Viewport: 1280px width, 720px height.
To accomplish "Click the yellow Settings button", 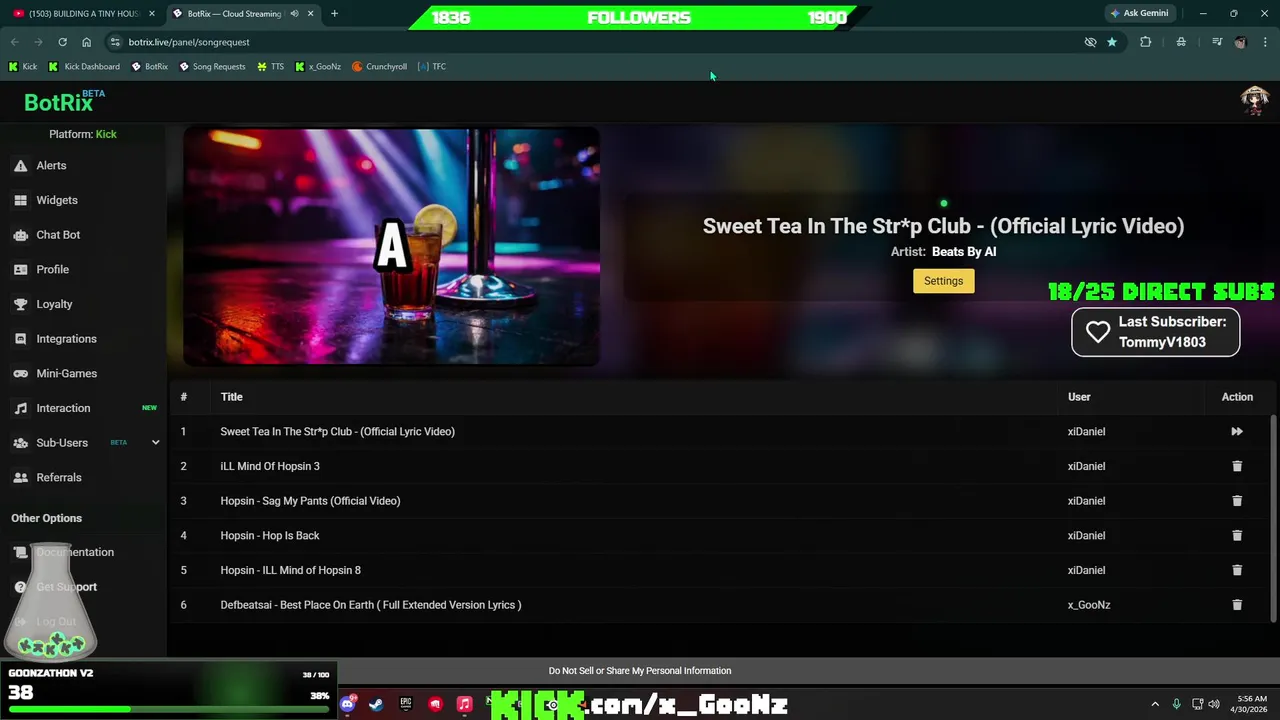I will click(943, 281).
